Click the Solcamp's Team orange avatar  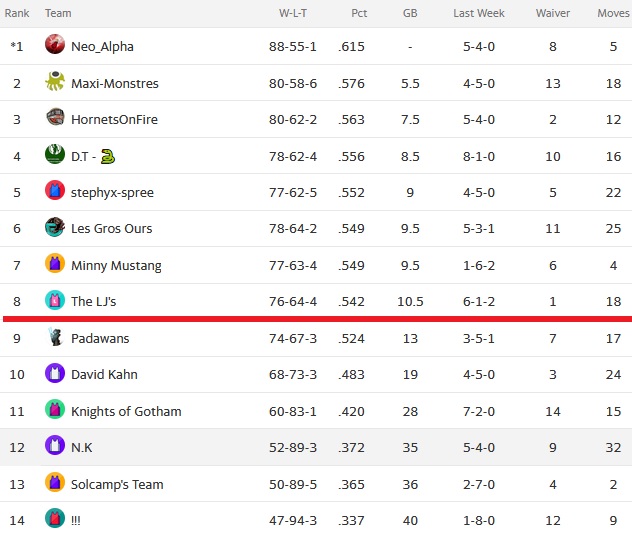click(x=55, y=482)
